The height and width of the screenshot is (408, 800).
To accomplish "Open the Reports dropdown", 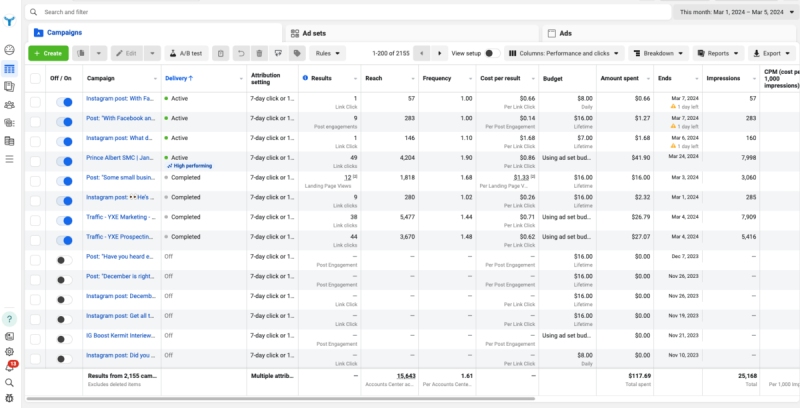I will [718, 53].
